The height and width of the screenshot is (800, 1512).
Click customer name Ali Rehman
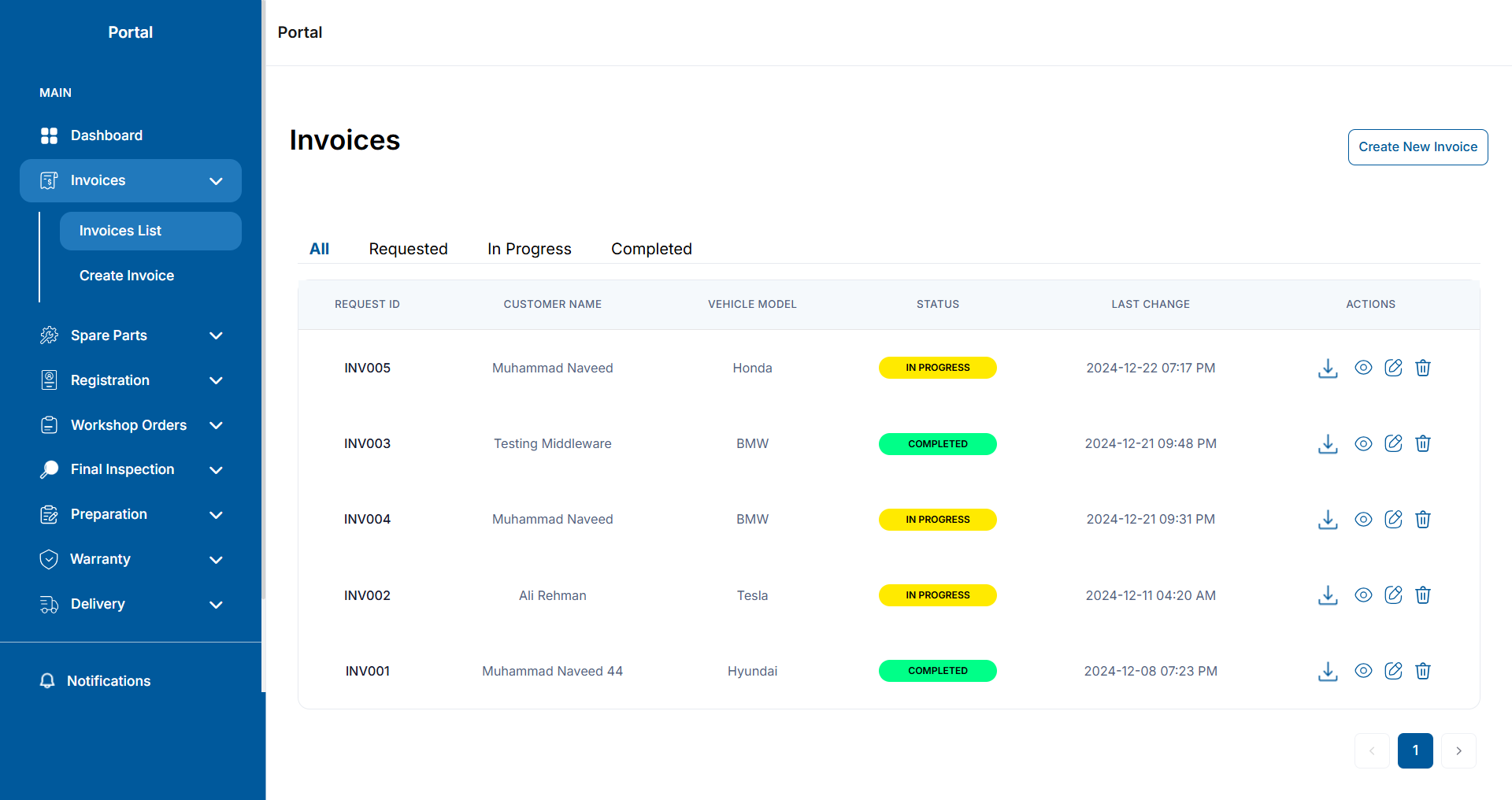[x=552, y=595]
